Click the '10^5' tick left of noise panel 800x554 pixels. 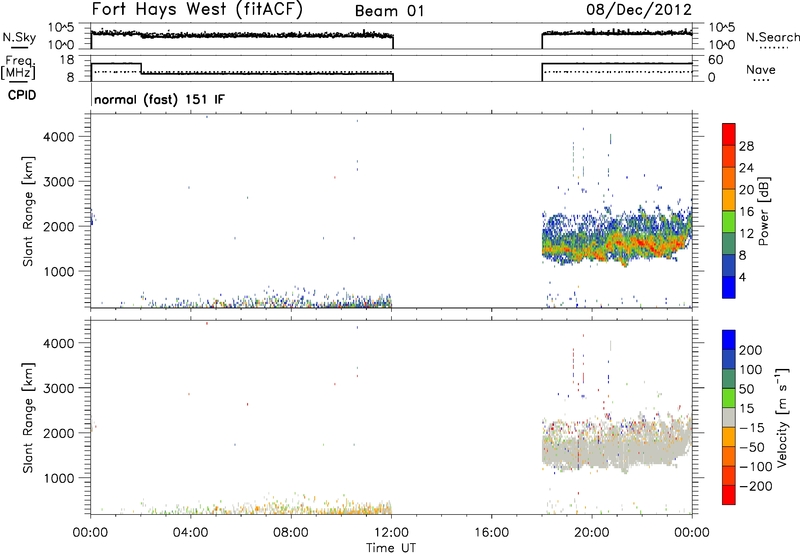click(61, 27)
